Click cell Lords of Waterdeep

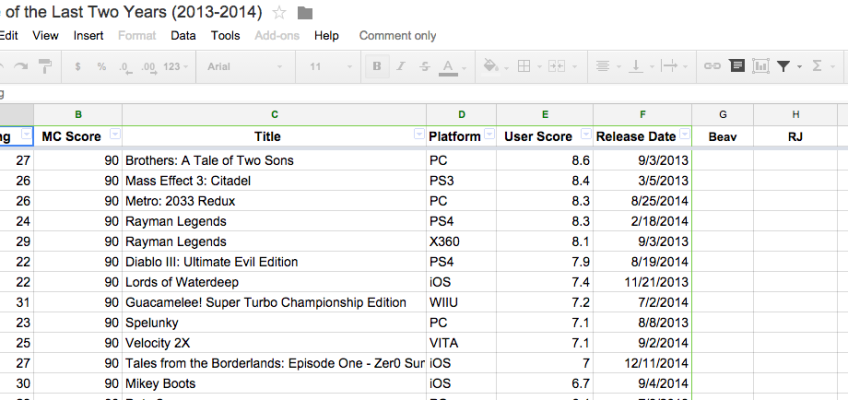pyautogui.click(x=275, y=282)
